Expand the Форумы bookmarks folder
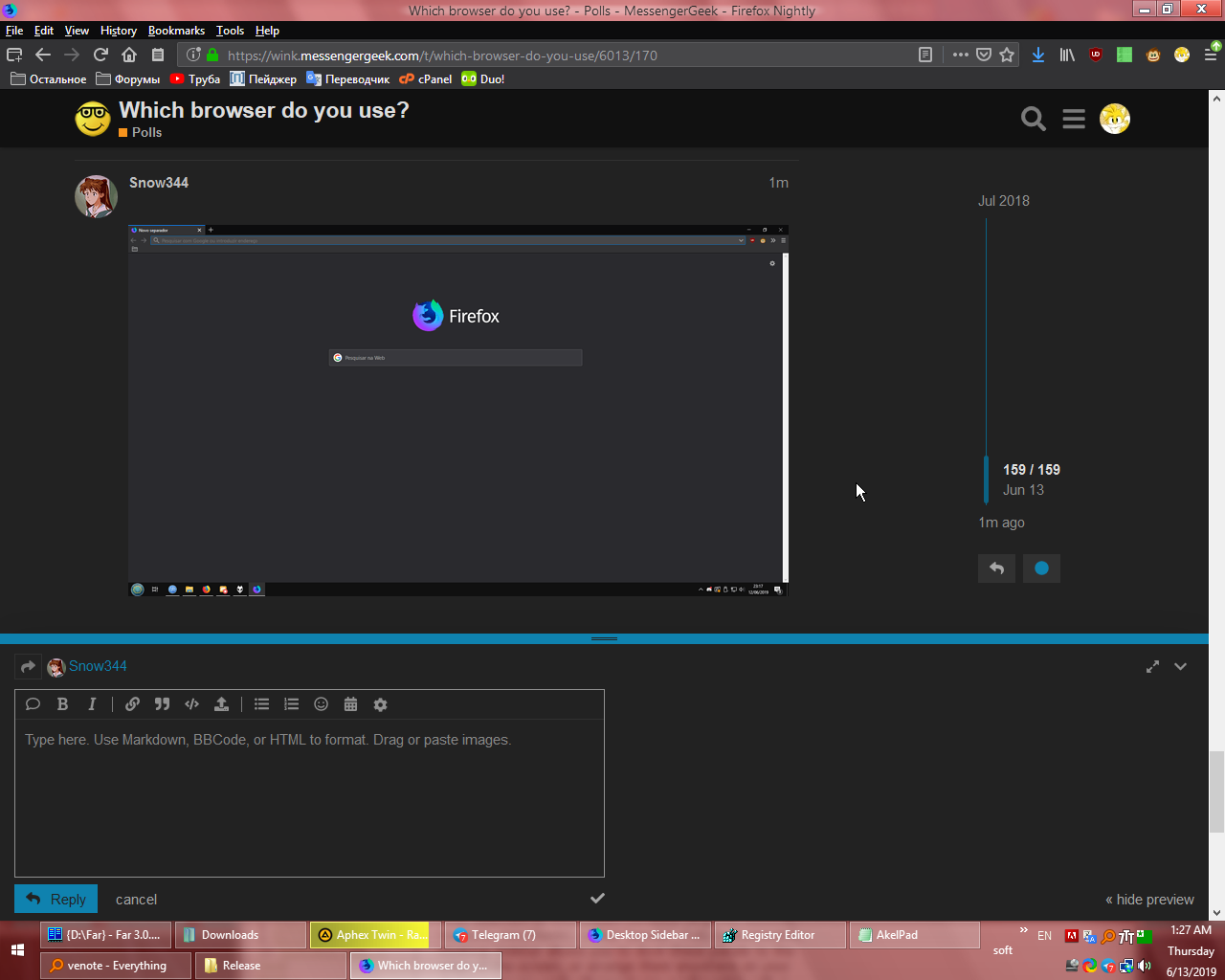 (x=128, y=79)
